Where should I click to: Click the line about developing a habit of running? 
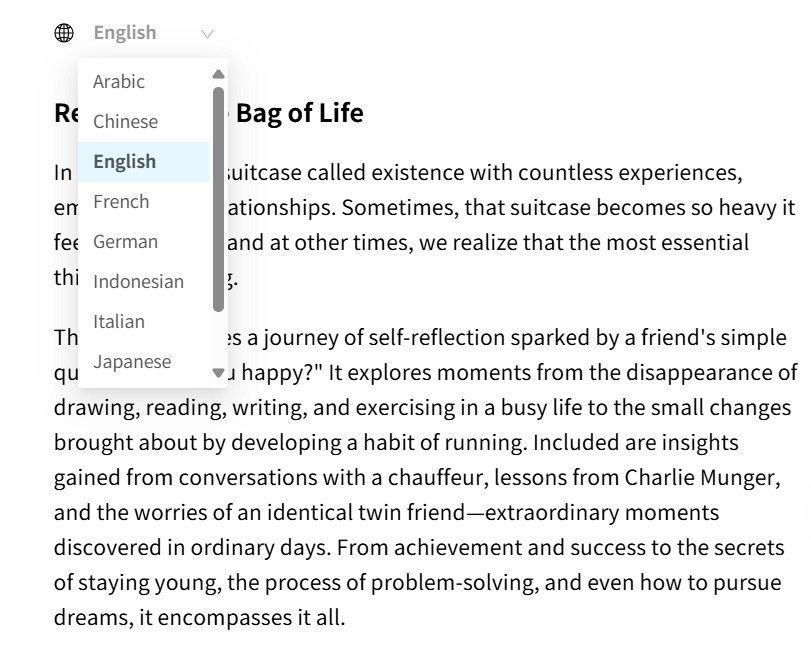(396, 443)
